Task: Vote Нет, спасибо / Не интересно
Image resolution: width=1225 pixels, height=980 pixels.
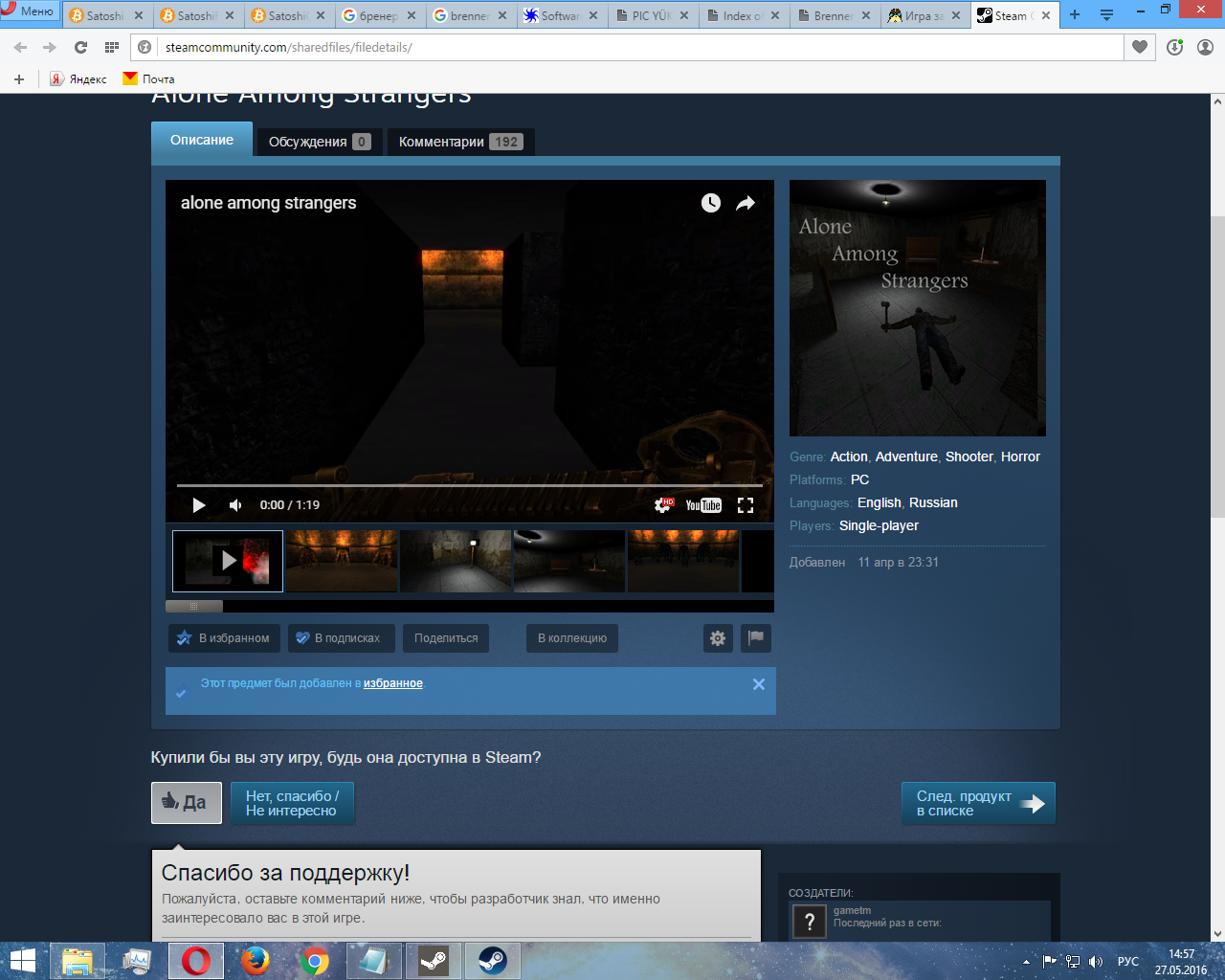Action: point(292,803)
